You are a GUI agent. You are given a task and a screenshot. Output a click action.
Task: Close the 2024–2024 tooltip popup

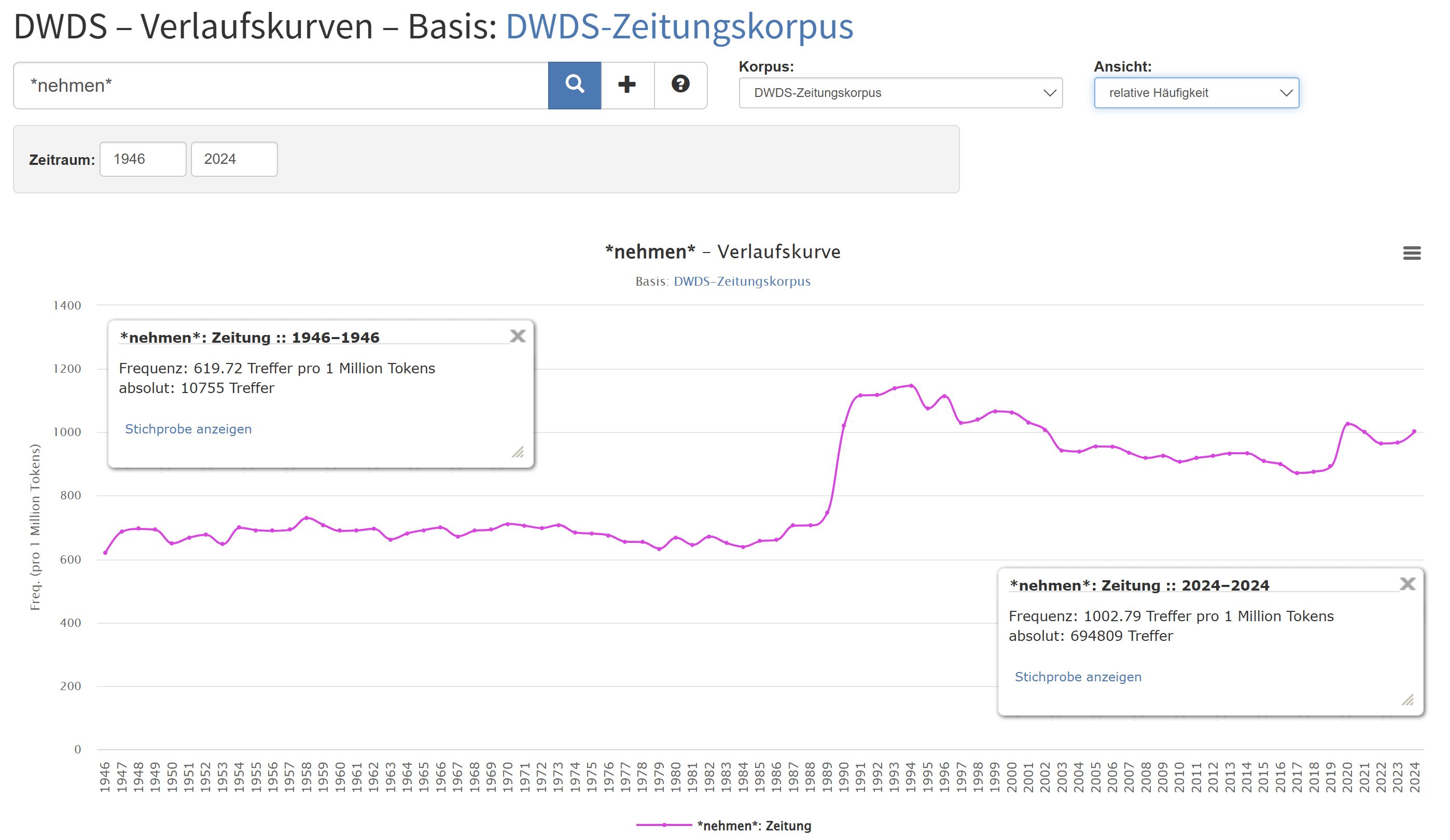pos(1407,584)
